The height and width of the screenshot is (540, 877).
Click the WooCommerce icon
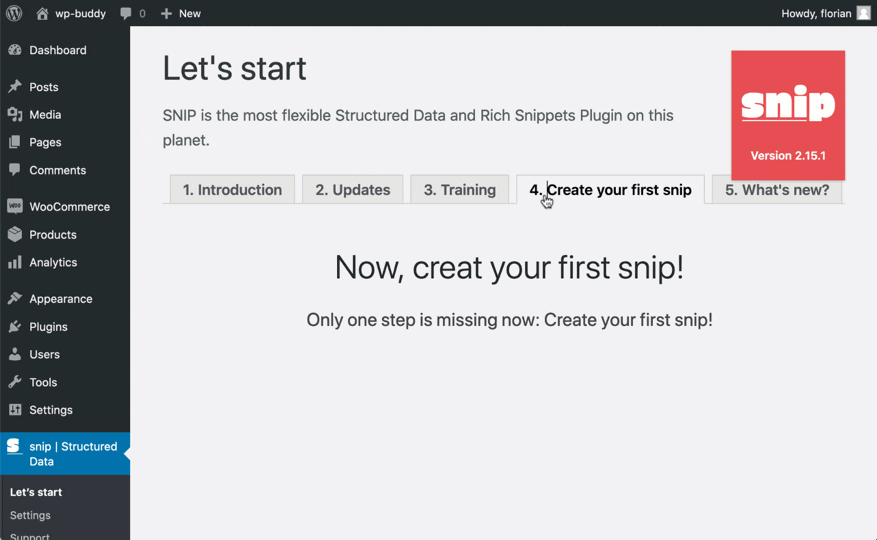click(x=15, y=206)
